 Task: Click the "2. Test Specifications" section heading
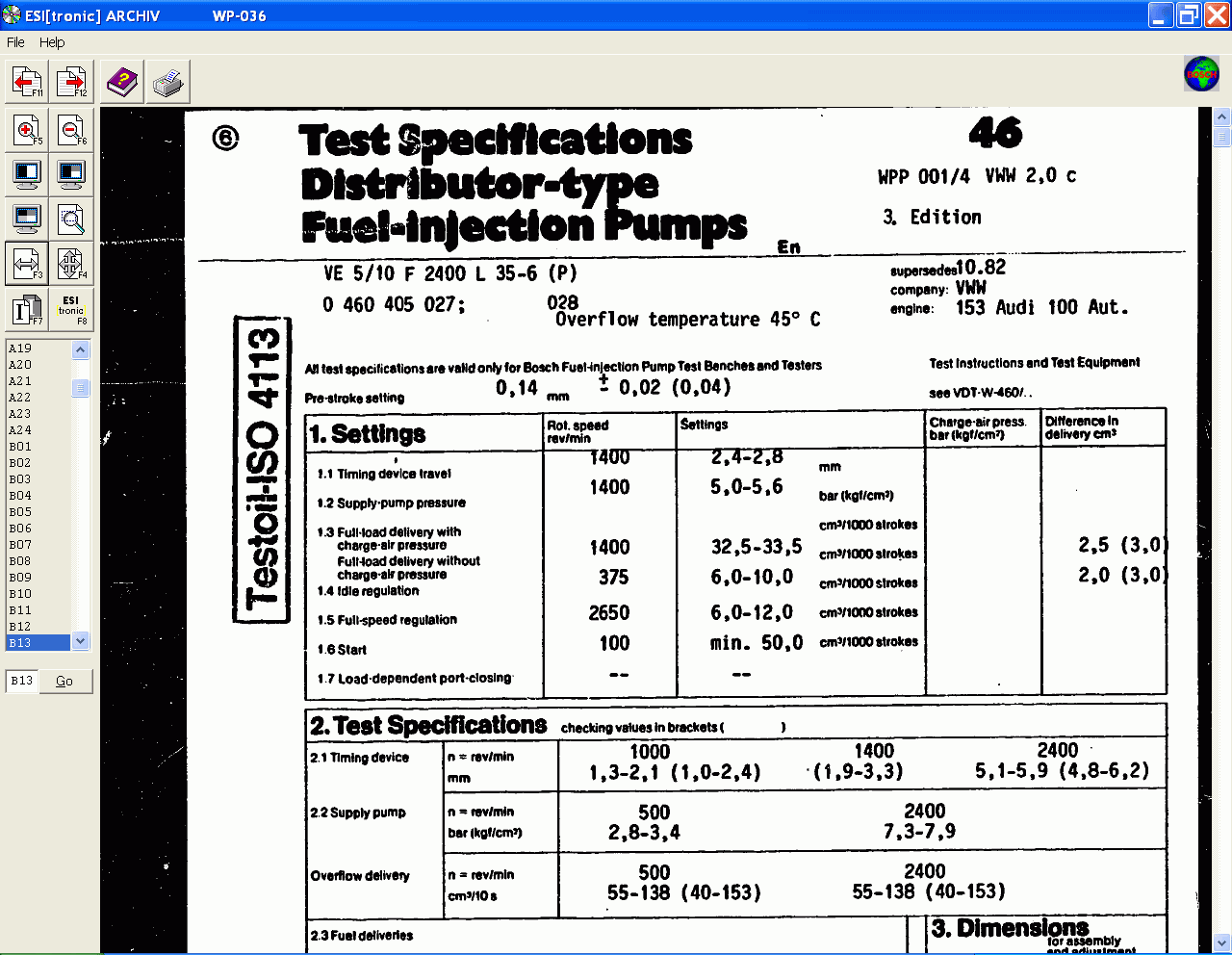pos(428,725)
